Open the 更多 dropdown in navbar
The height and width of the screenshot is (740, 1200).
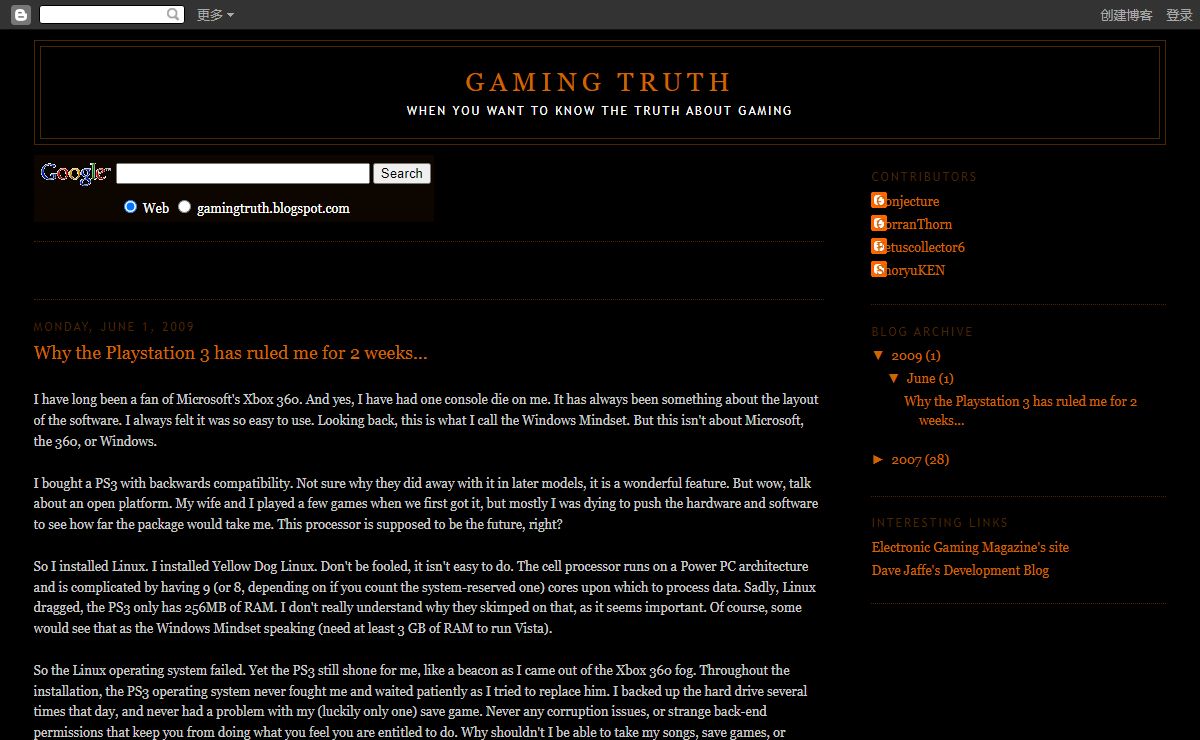[215, 15]
